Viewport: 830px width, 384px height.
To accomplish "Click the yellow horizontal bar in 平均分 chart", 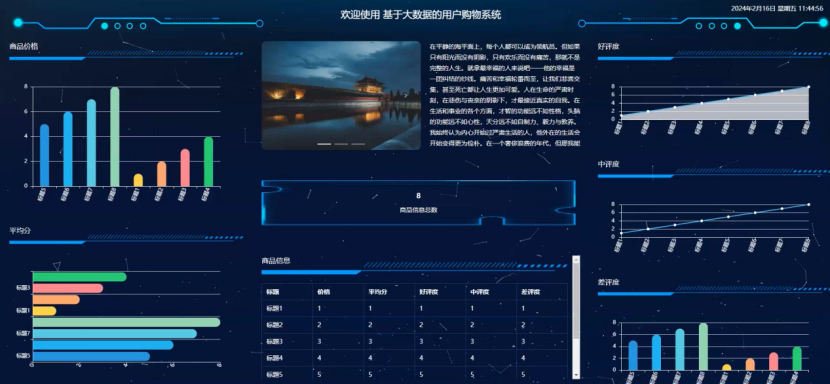I will 44,311.
